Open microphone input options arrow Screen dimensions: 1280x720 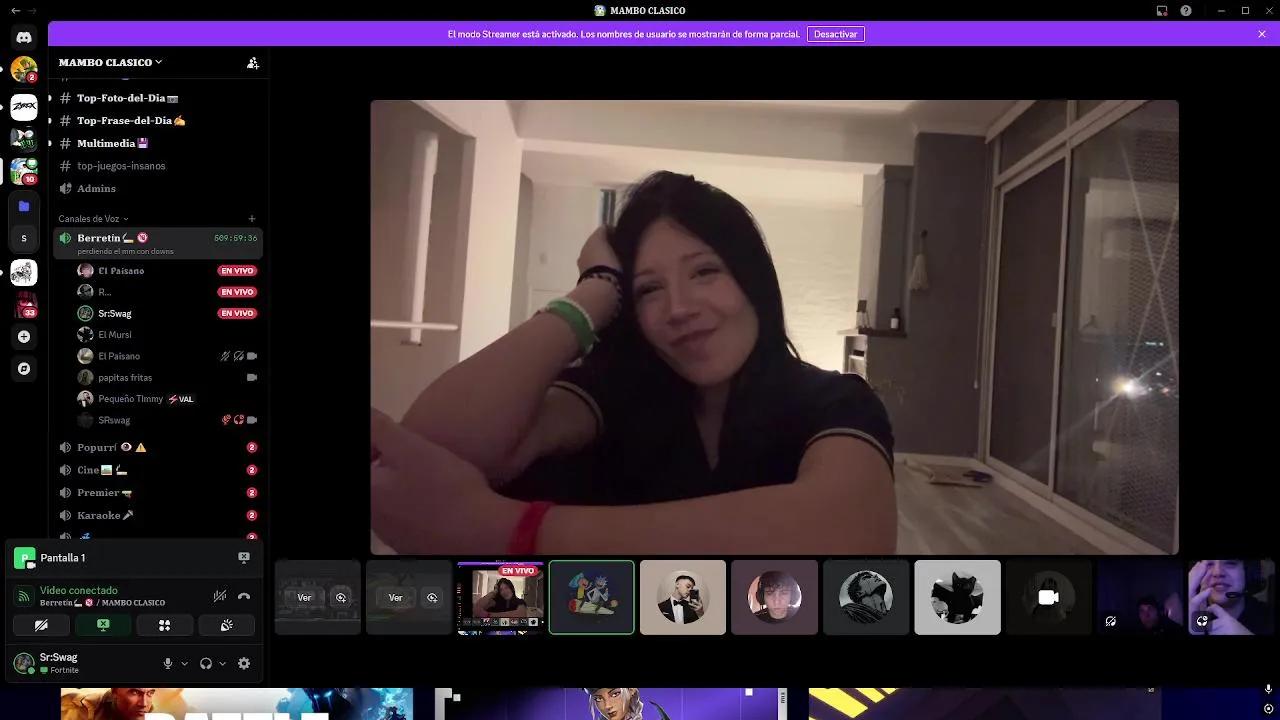(184, 663)
